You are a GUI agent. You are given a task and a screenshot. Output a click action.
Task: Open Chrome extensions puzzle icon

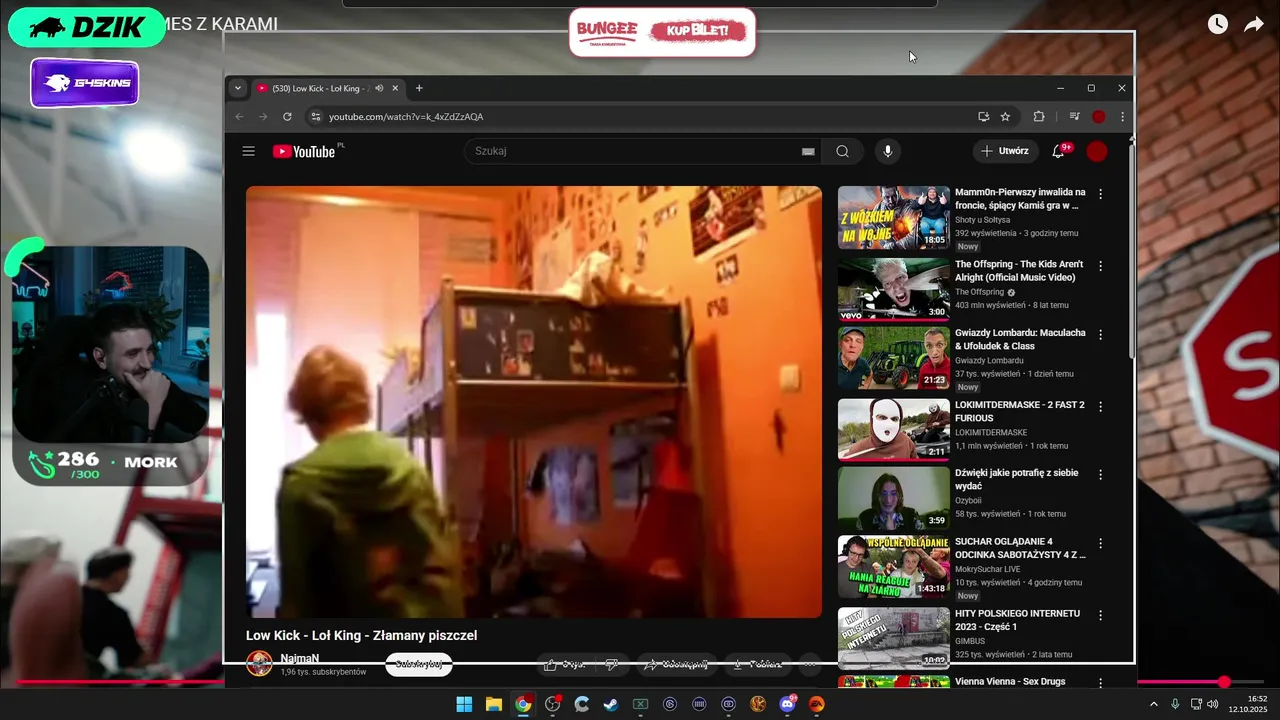point(1039,117)
